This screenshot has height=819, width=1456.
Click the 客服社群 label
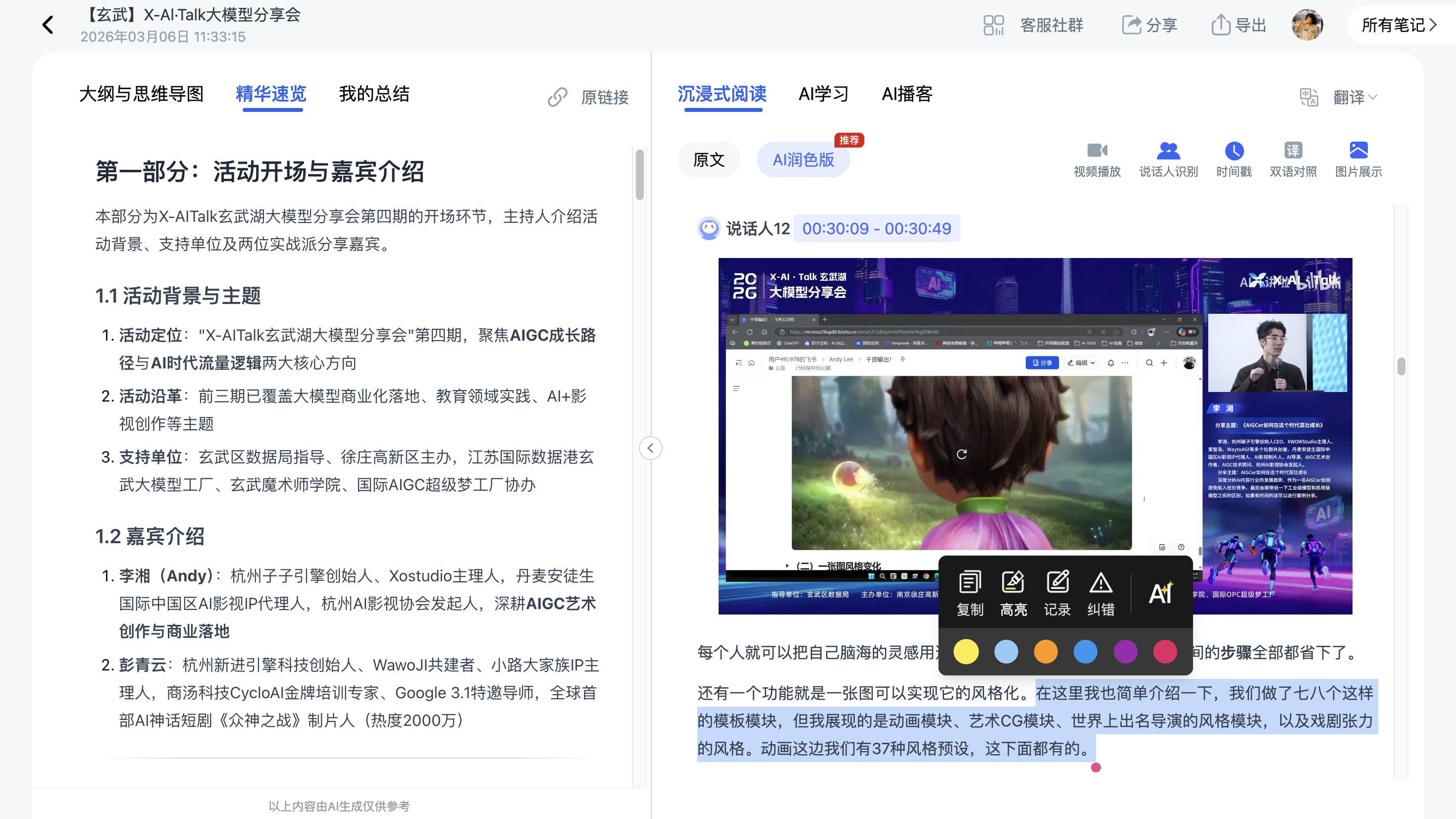click(1052, 25)
